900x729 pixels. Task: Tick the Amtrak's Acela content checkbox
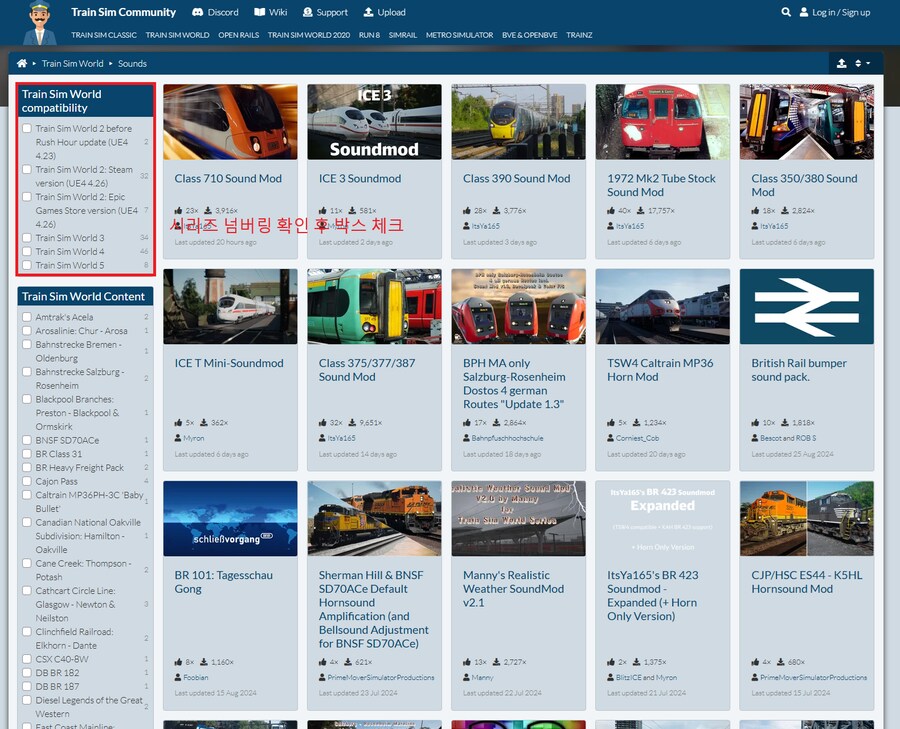[x=27, y=317]
